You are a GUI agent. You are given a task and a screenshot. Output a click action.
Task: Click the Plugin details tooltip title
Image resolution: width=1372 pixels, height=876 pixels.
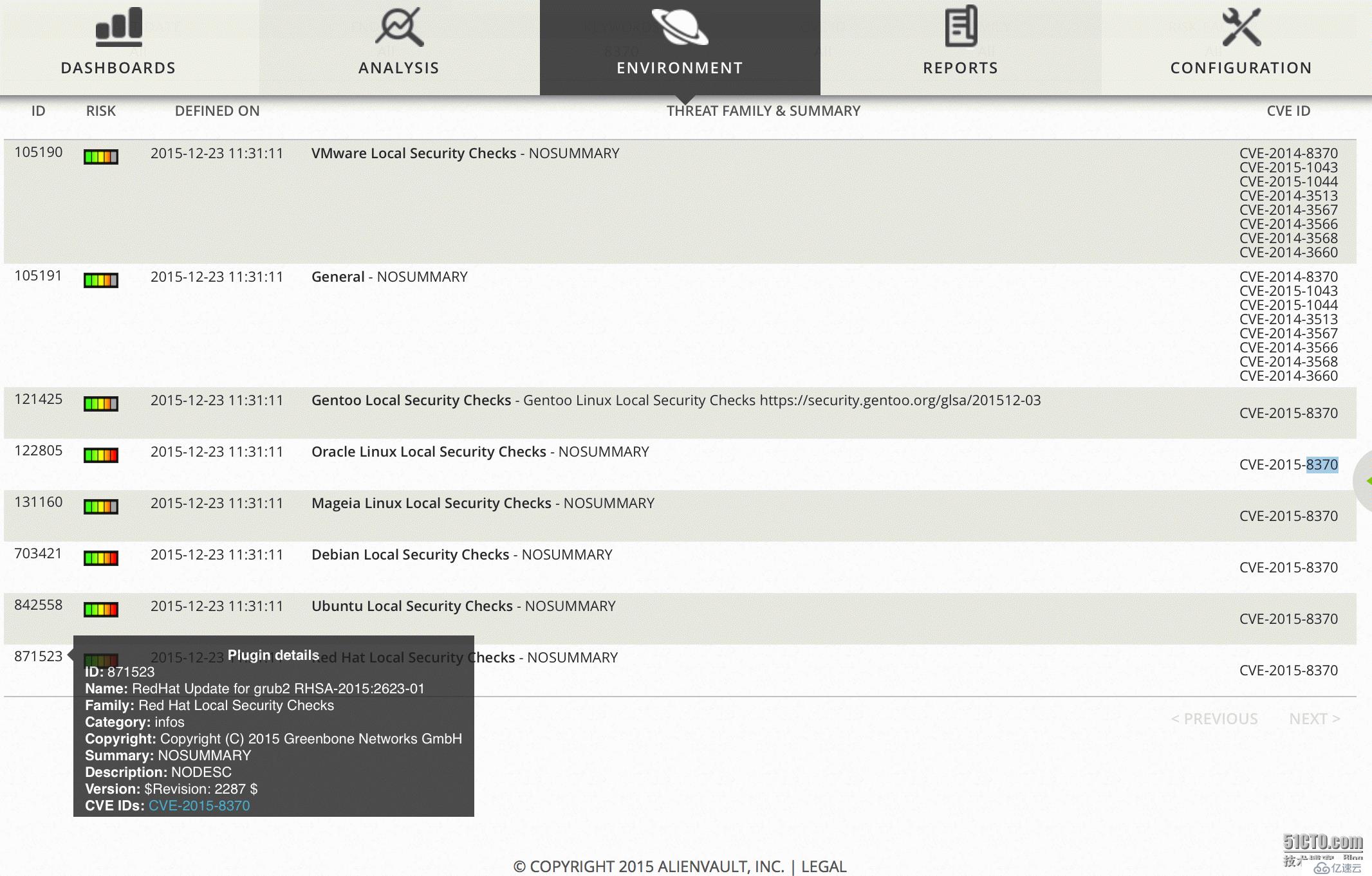[x=273, y=655]
